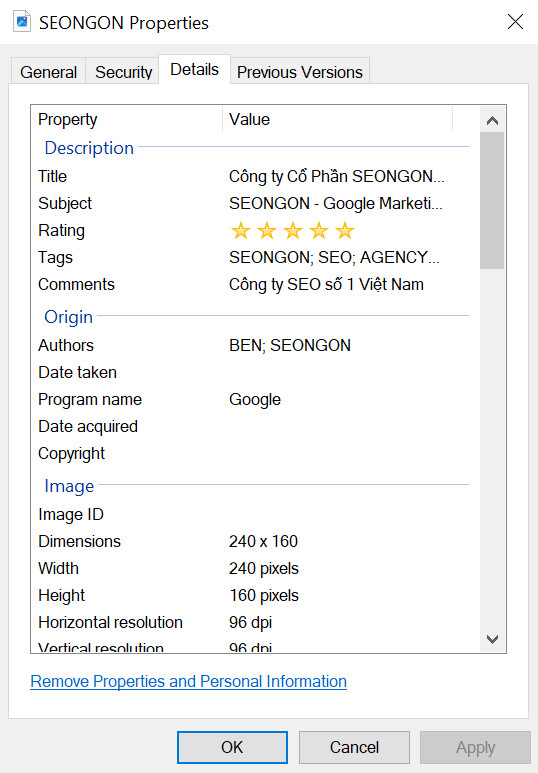Click the Cancel button

[x=354, y=747]
